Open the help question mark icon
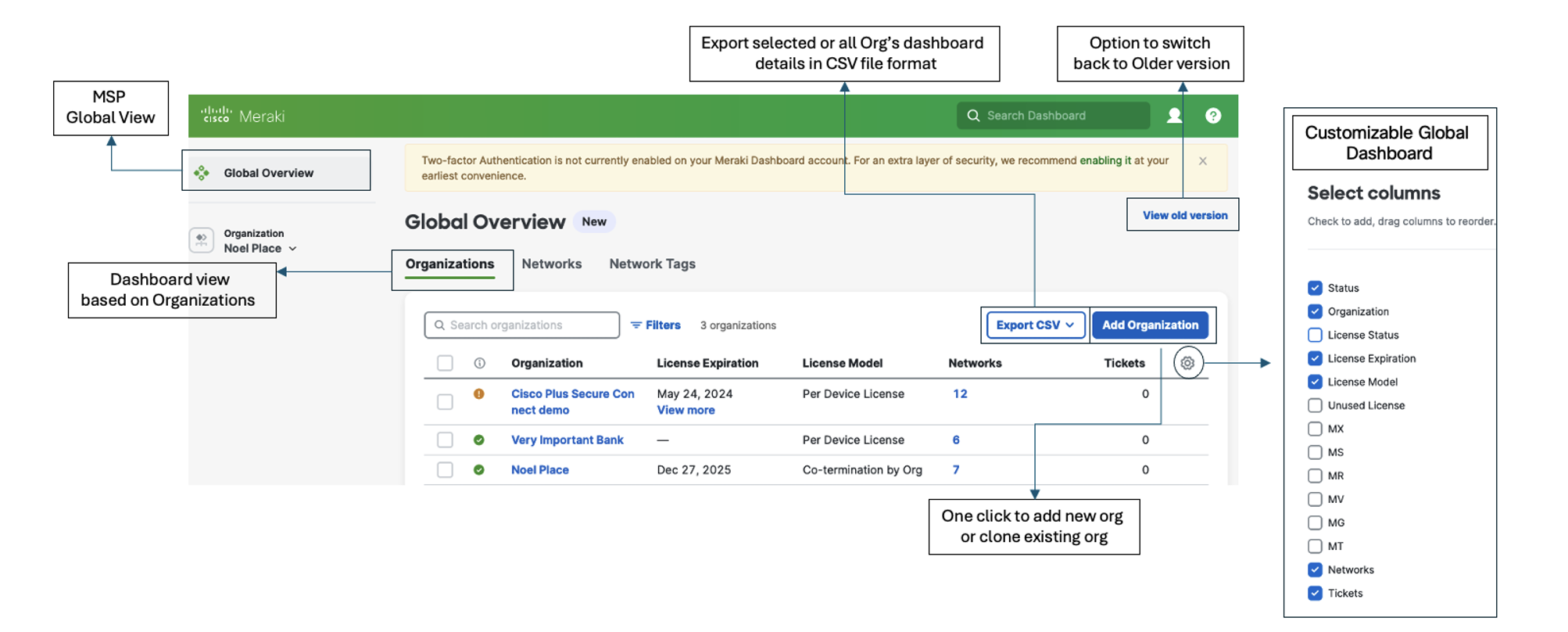 point(1213,116)
